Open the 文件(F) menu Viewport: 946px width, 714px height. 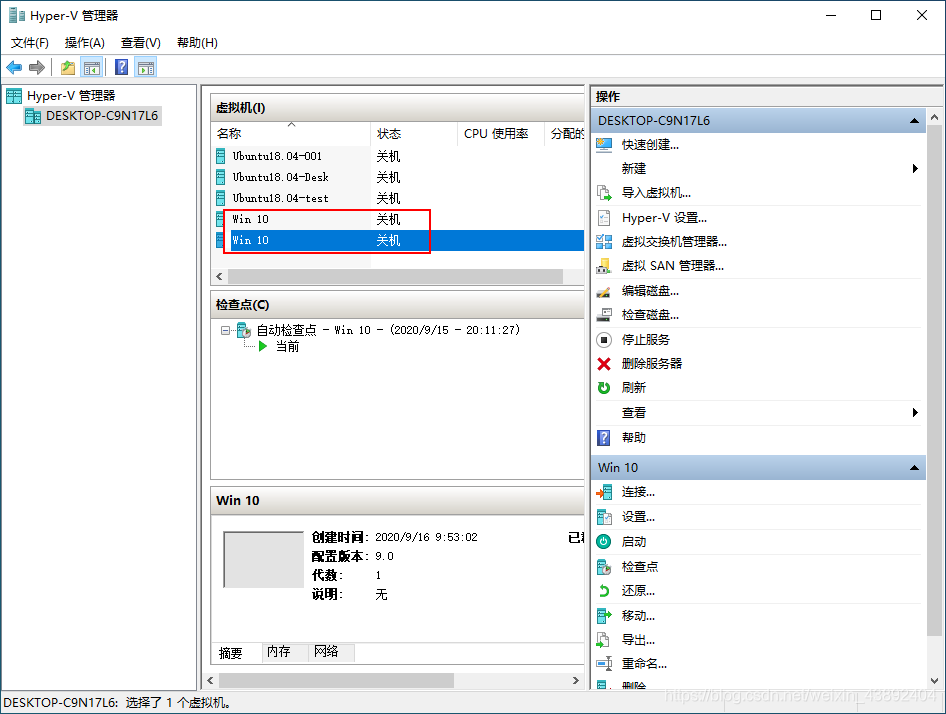coord(30,43)
